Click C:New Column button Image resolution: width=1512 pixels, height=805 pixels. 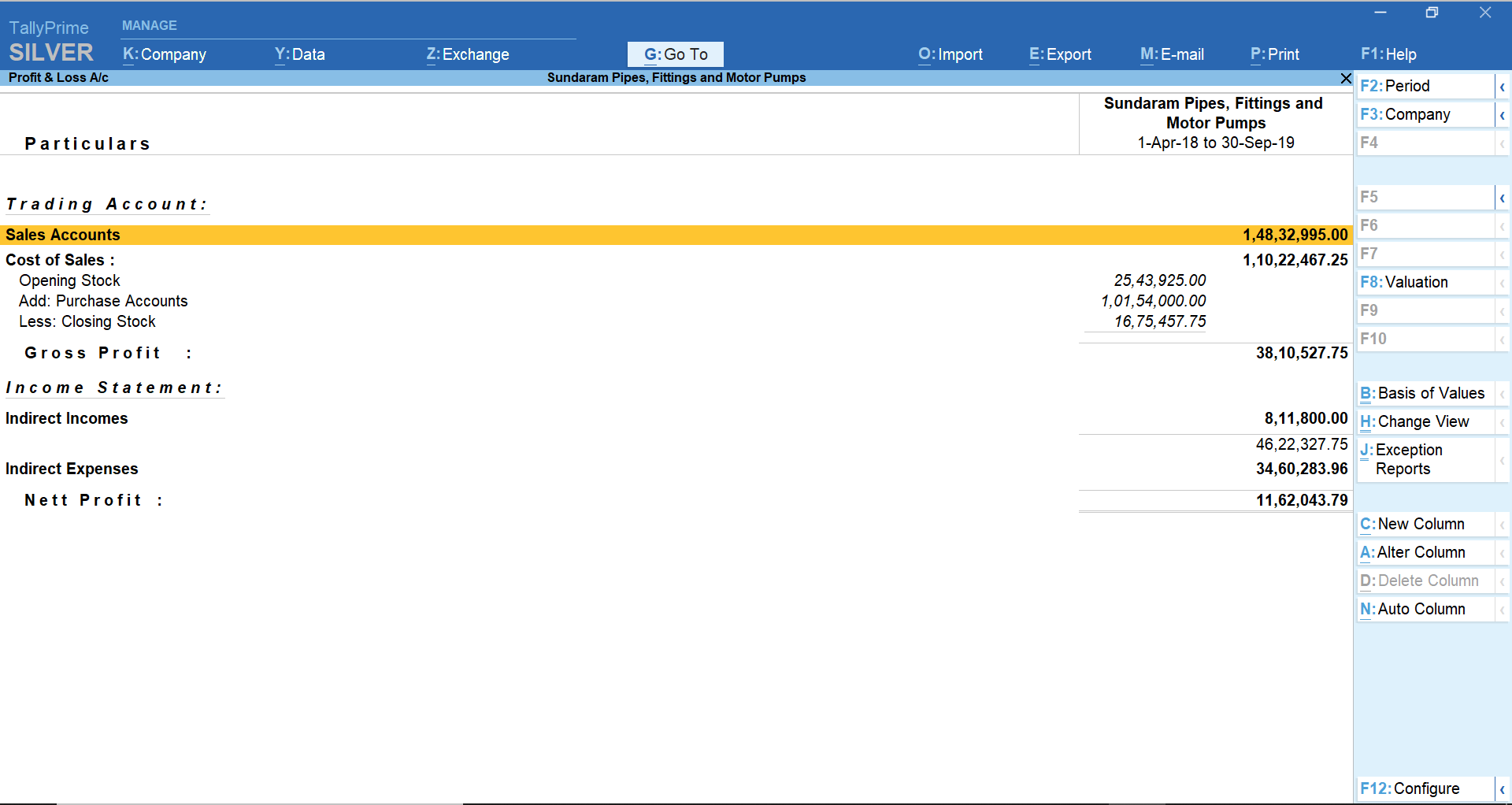1425,524
